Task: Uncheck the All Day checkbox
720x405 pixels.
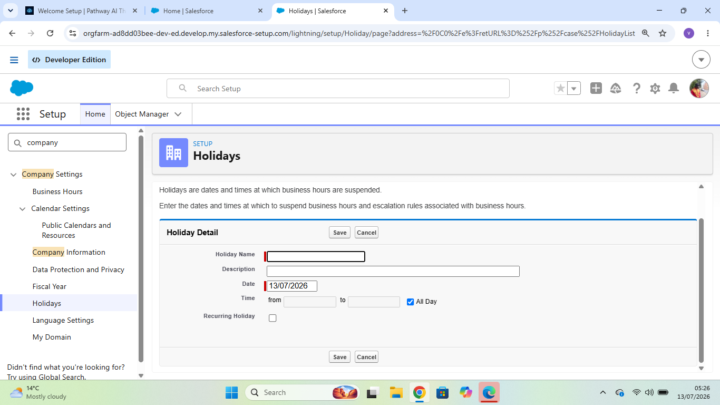Action: 410,302
